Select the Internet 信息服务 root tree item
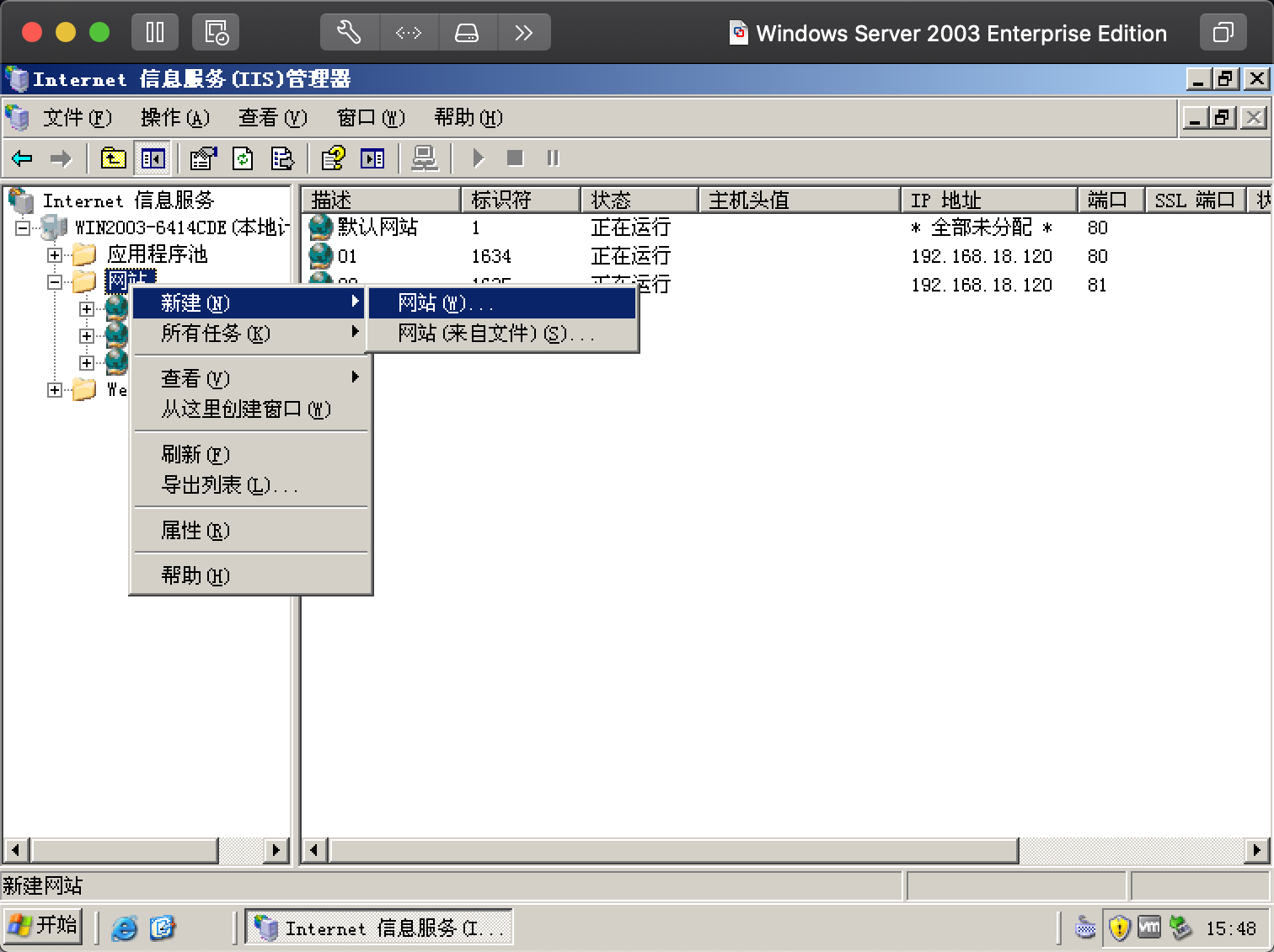1274x952 pixels. (x=128, y=201)
